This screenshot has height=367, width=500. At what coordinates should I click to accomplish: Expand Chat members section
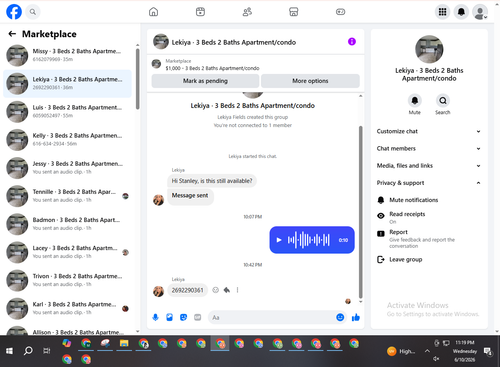[x=429, y=149]
